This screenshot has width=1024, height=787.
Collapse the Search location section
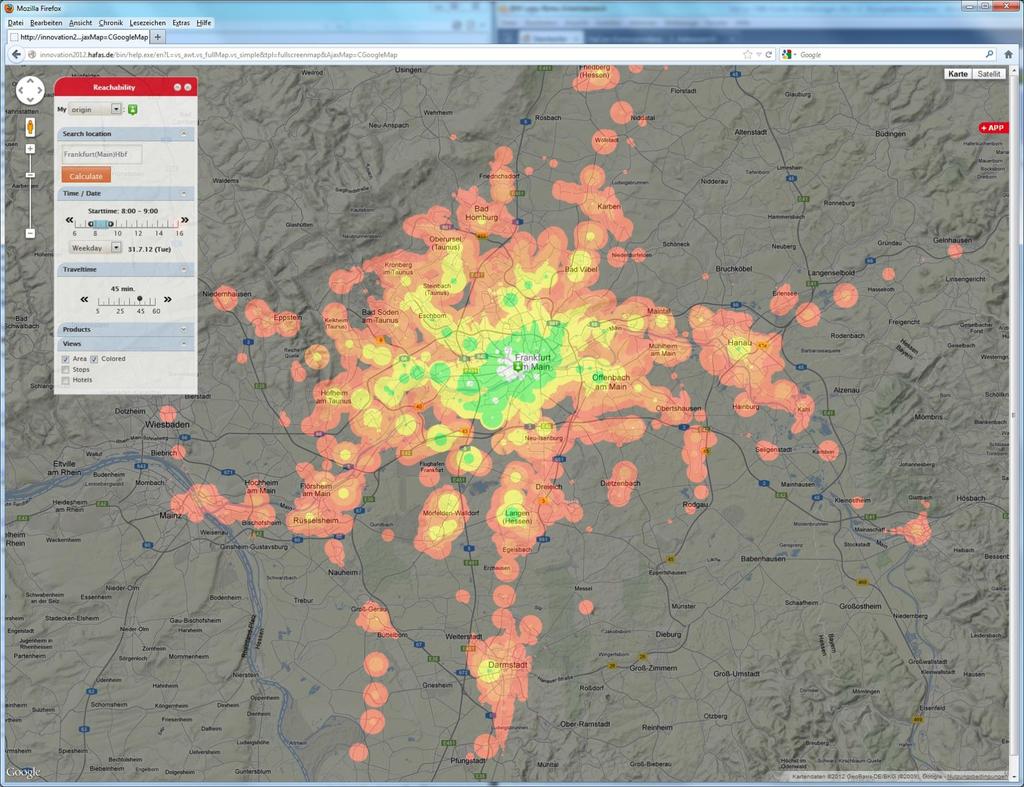point(184,134)
